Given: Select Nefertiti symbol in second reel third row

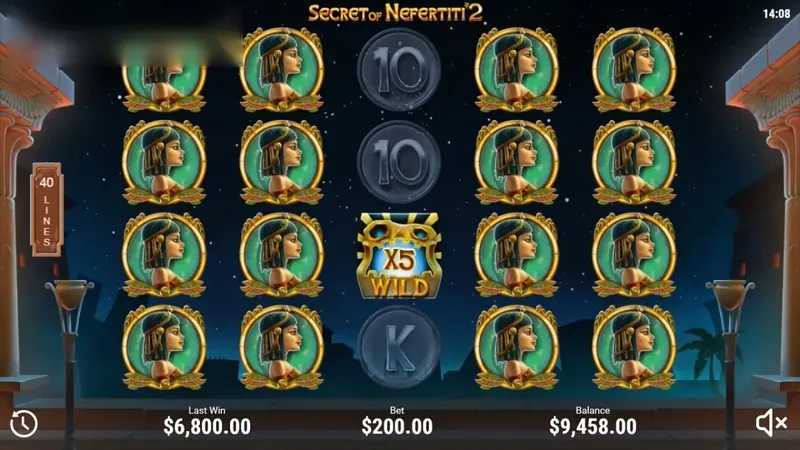Looking at the screenshot, I should coord(282,255).
